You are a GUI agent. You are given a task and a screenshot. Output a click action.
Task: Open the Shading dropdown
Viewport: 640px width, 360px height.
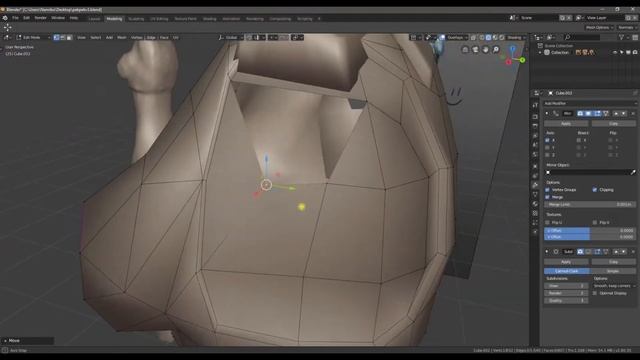[516, 38]
